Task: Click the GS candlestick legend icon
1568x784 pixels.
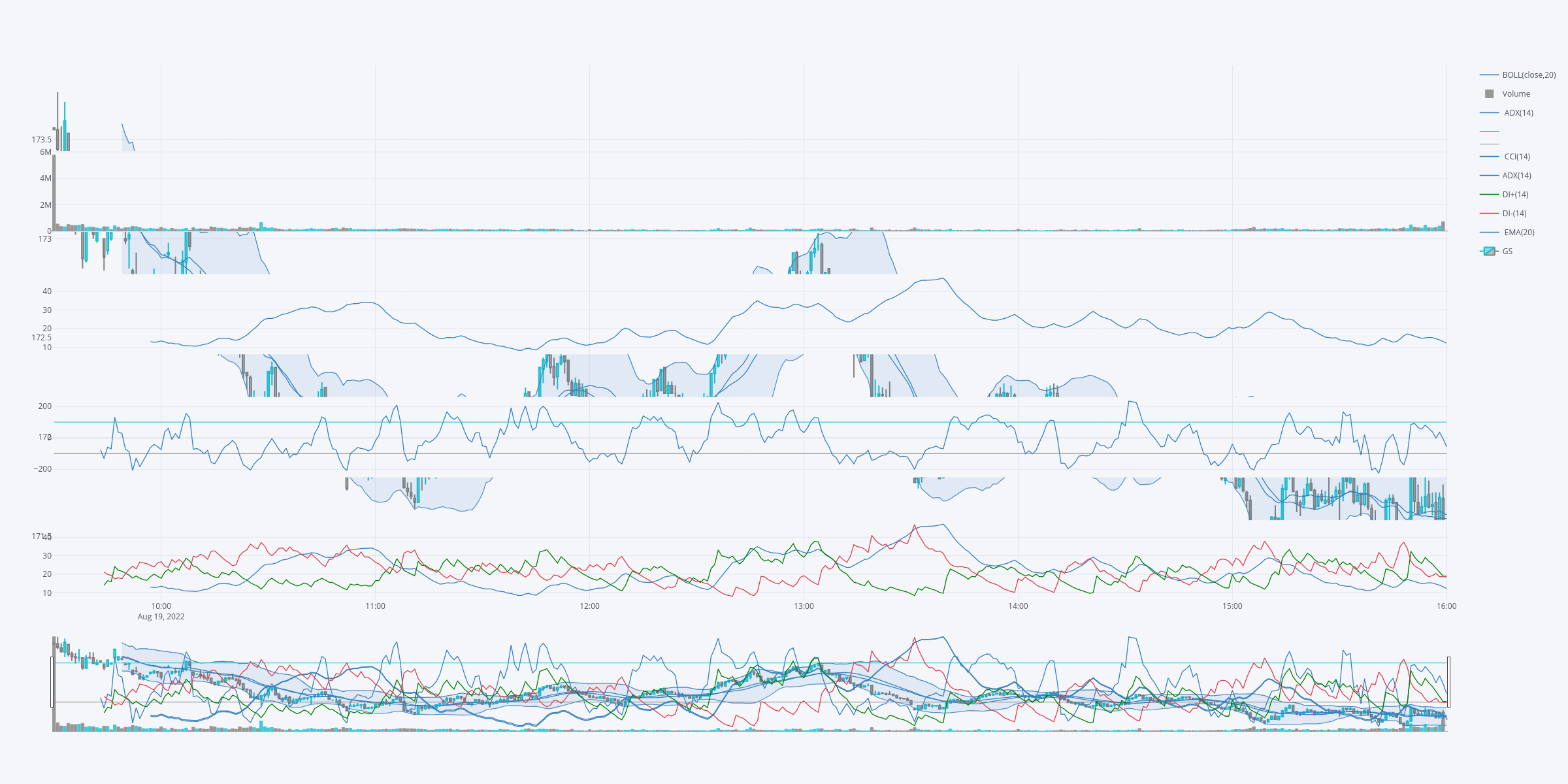Action: 1490,252
